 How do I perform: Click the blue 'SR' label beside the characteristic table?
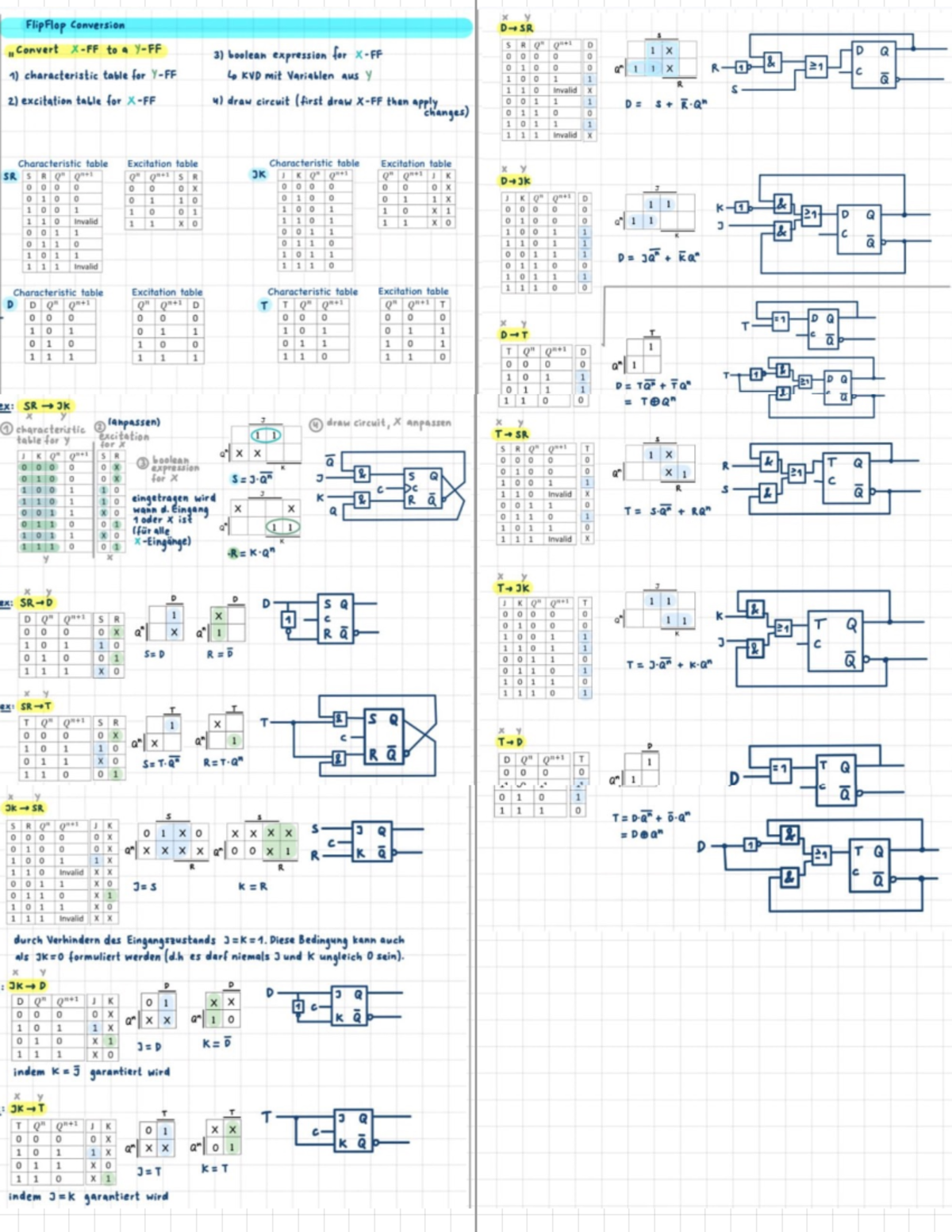10,176
